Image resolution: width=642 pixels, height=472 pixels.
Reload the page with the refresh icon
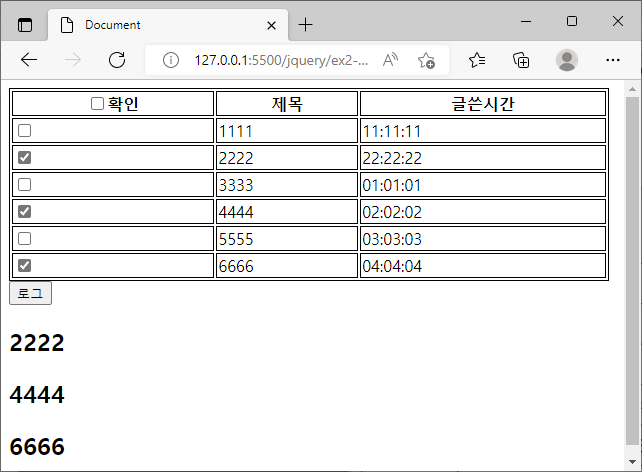point(117,60)
